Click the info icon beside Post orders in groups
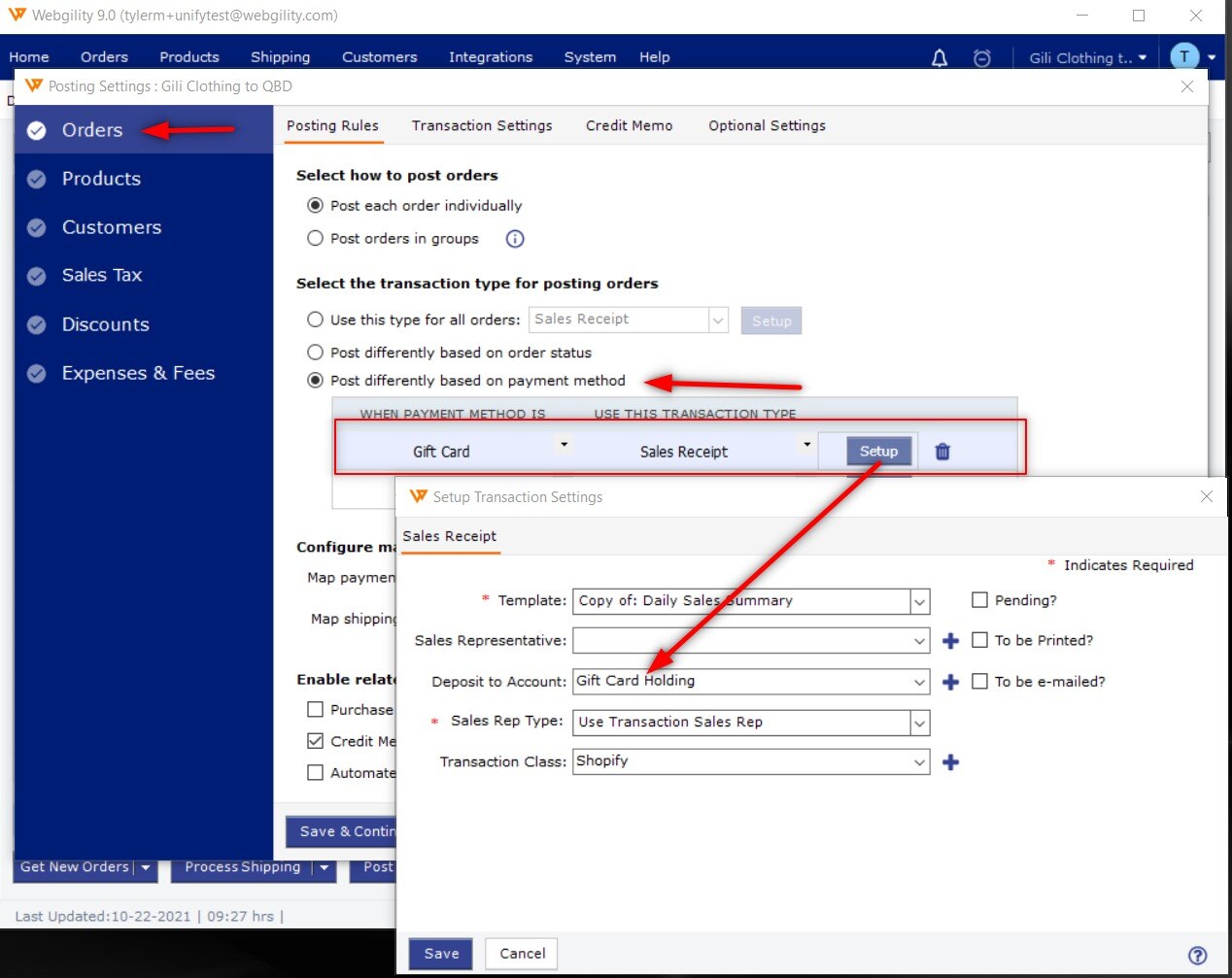This screenshot has width=1232, height=978. [x=515, y=239]
